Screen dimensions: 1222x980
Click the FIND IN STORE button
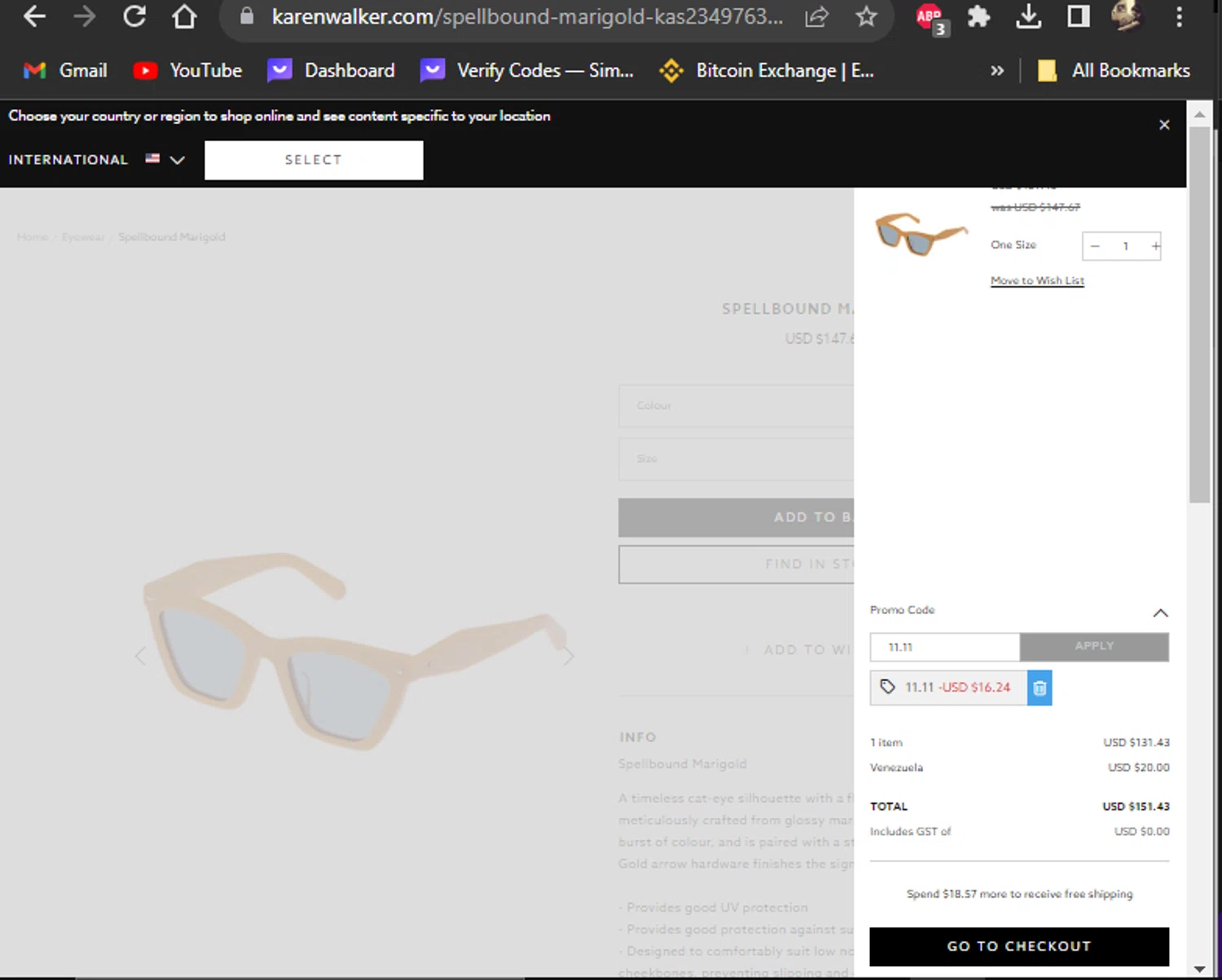click(736, 564)
